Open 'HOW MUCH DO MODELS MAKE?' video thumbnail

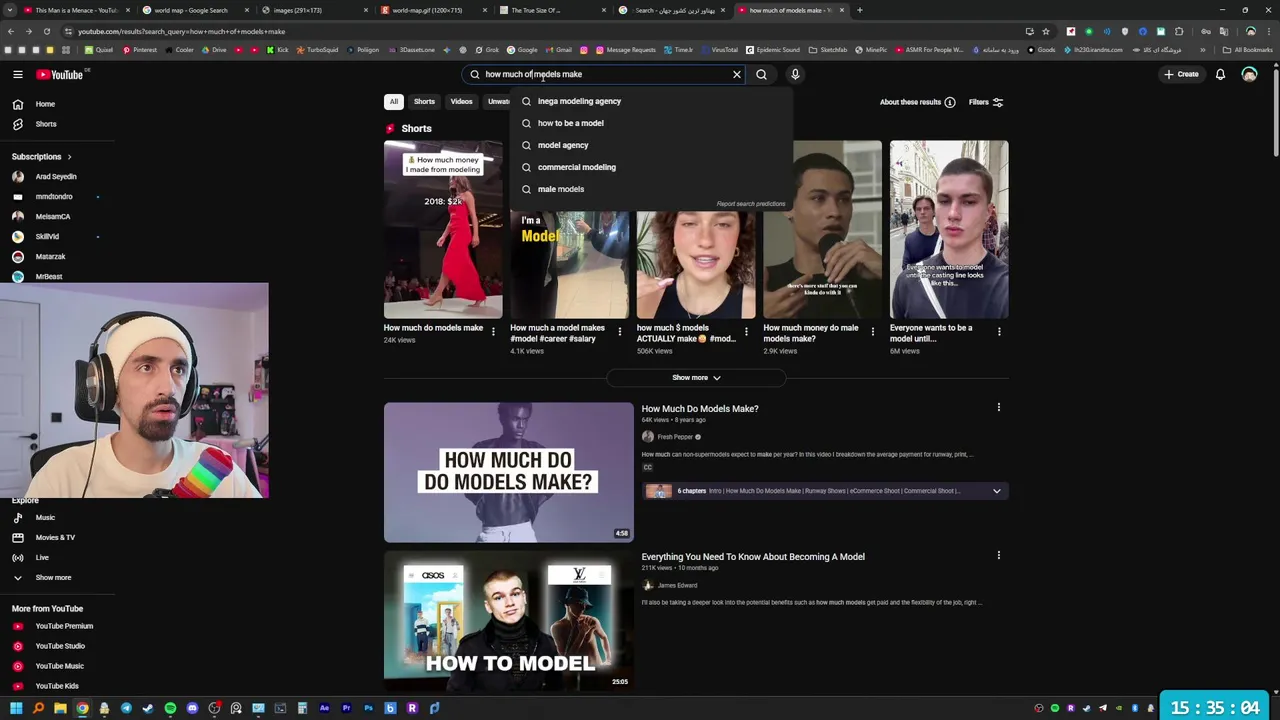pyautogui.click(x=509, y=472)
